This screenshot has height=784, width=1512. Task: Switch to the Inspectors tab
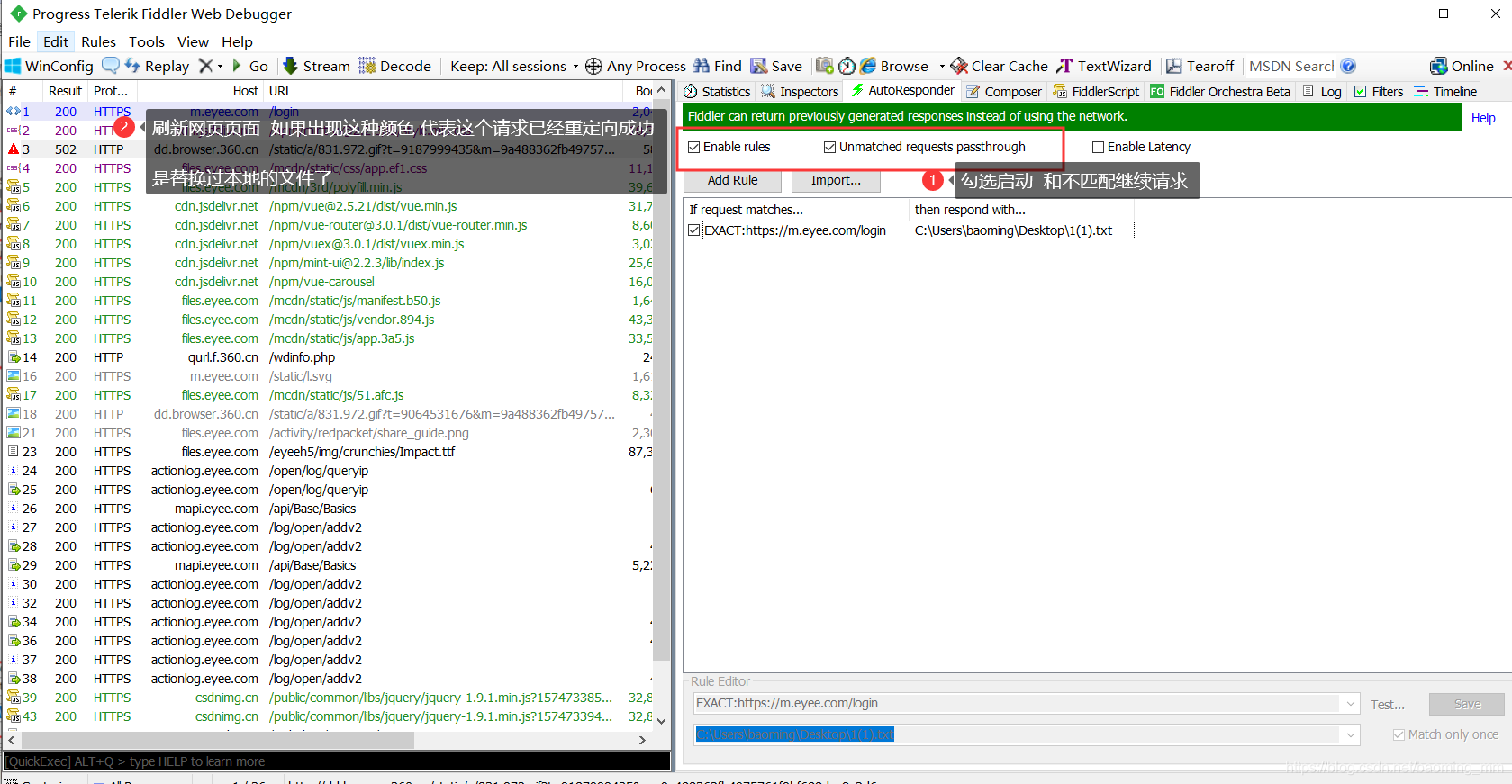[800, 91]
